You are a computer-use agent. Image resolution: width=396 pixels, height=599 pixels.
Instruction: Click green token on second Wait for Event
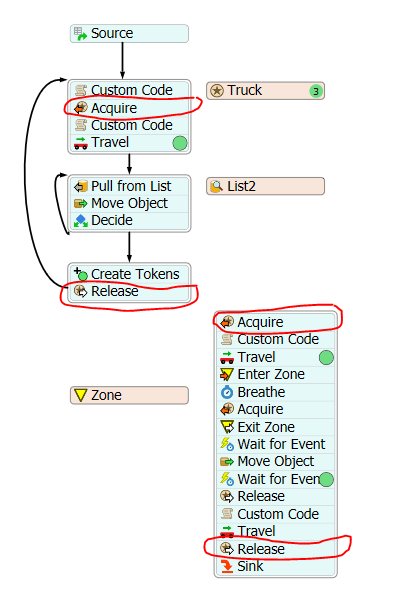[326, 479]
